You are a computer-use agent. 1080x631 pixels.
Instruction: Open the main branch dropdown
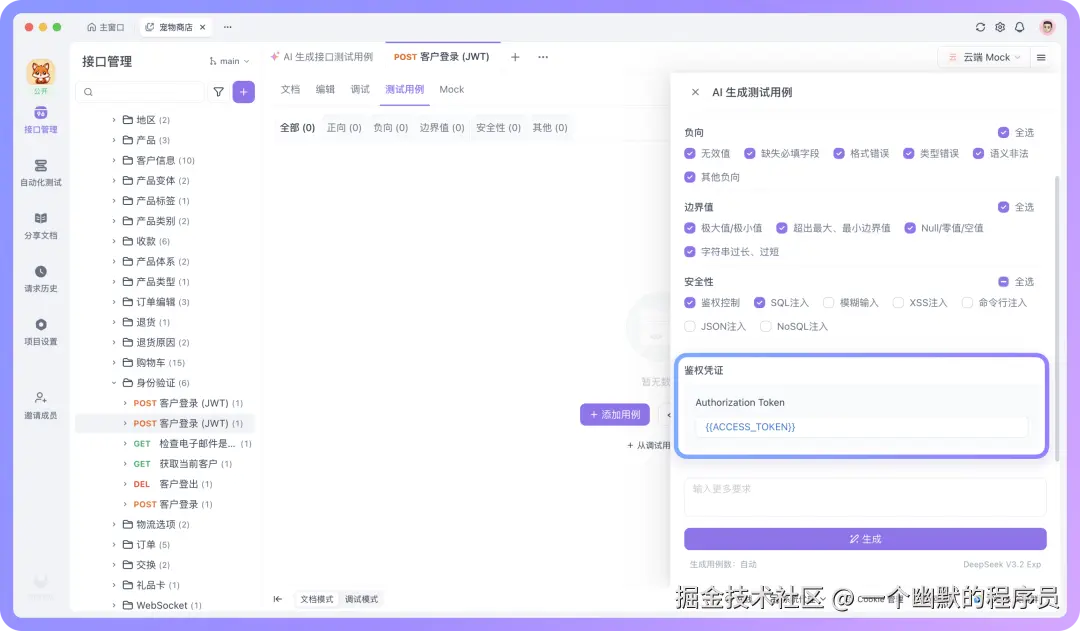(x=229, y=60)
